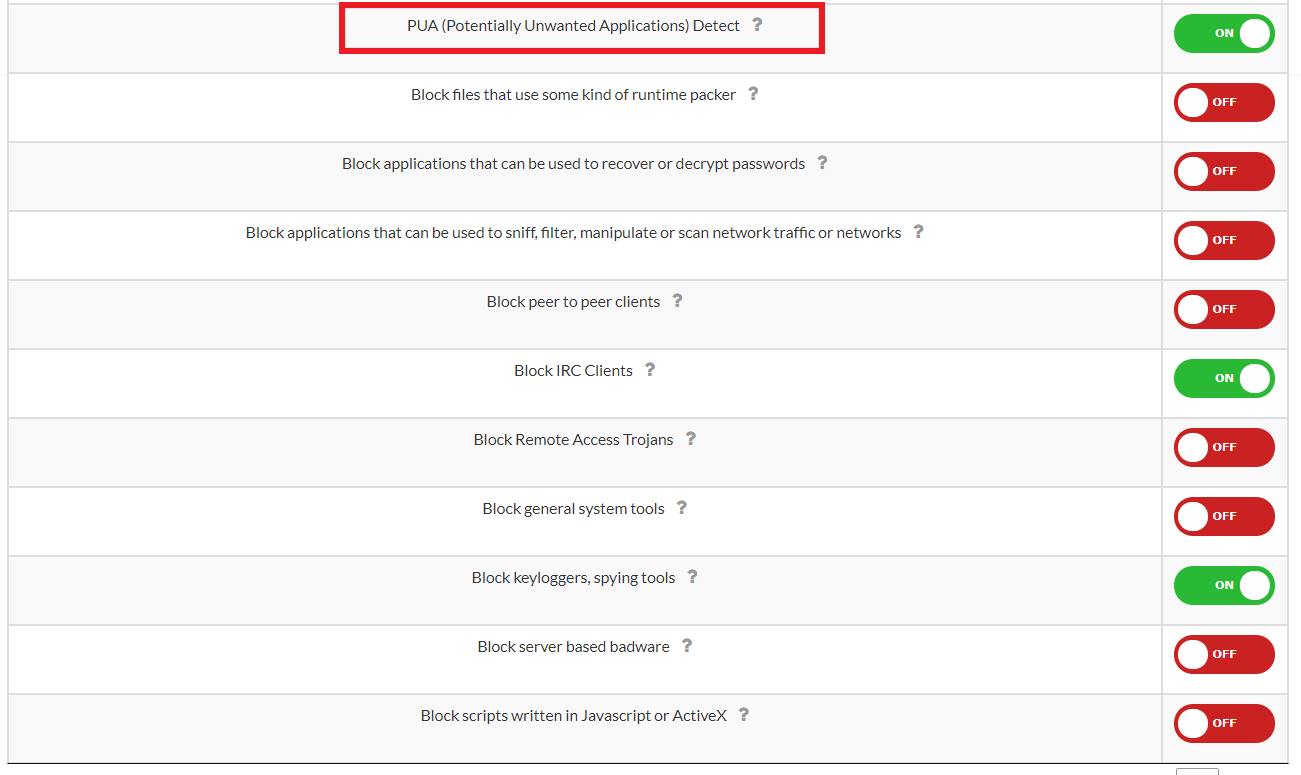Enable Block peer to peer clients
This screenshot has height=775, width=1301.
pyautogui.click(x=1224, y=309)
